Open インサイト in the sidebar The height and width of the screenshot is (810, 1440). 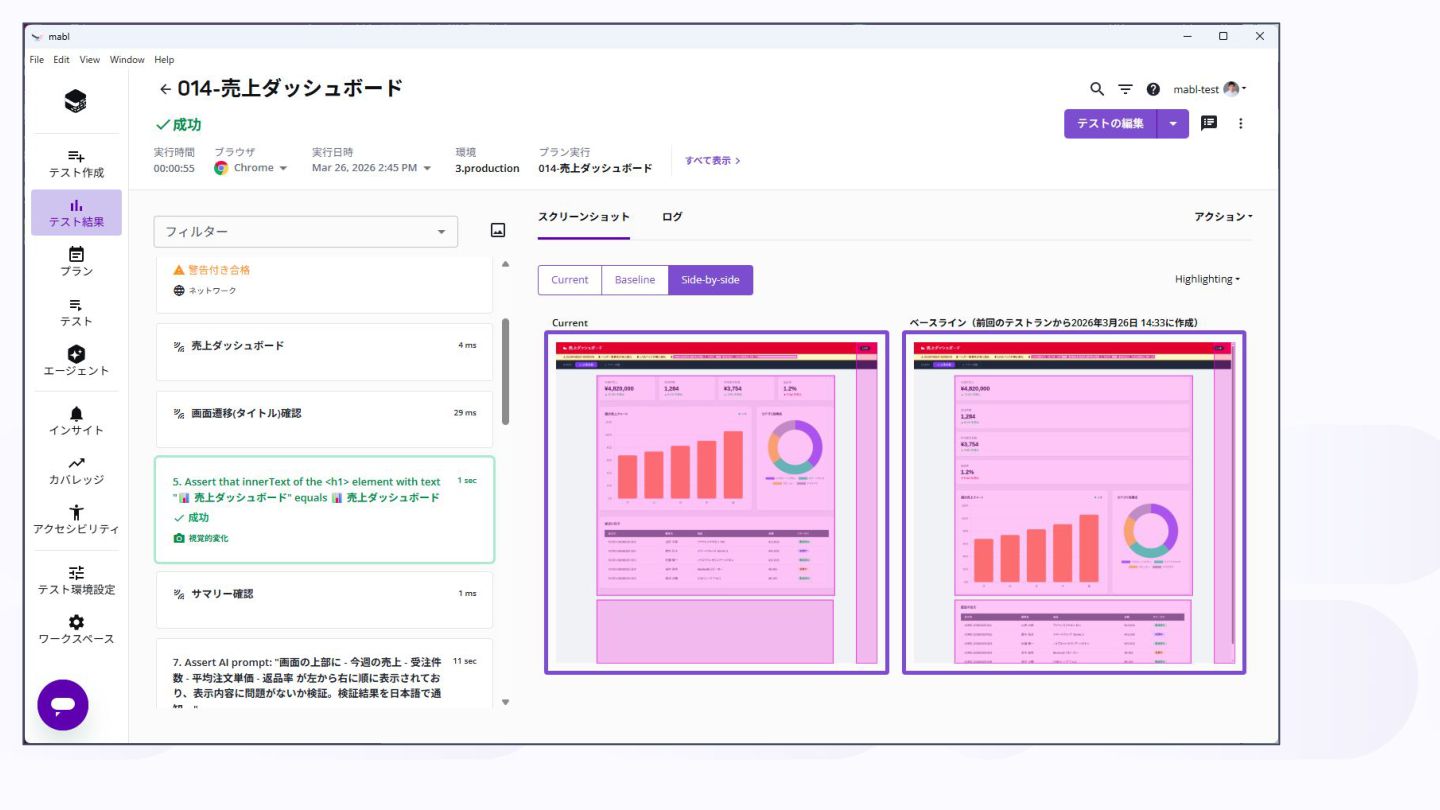coord(76,421)
